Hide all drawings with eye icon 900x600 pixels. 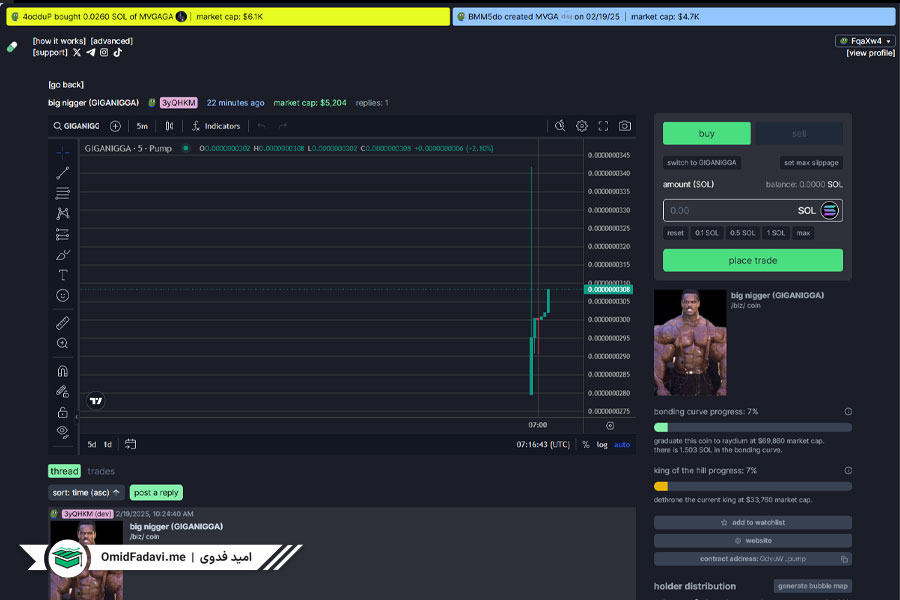[x=63, y=432]
